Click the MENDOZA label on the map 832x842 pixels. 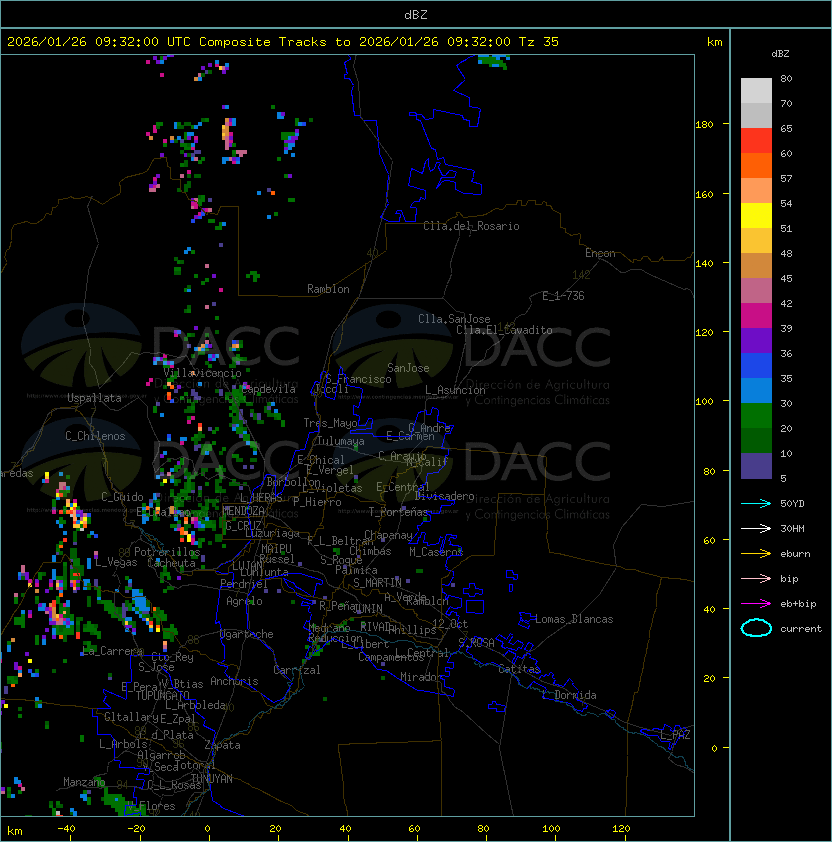point(243,510)
